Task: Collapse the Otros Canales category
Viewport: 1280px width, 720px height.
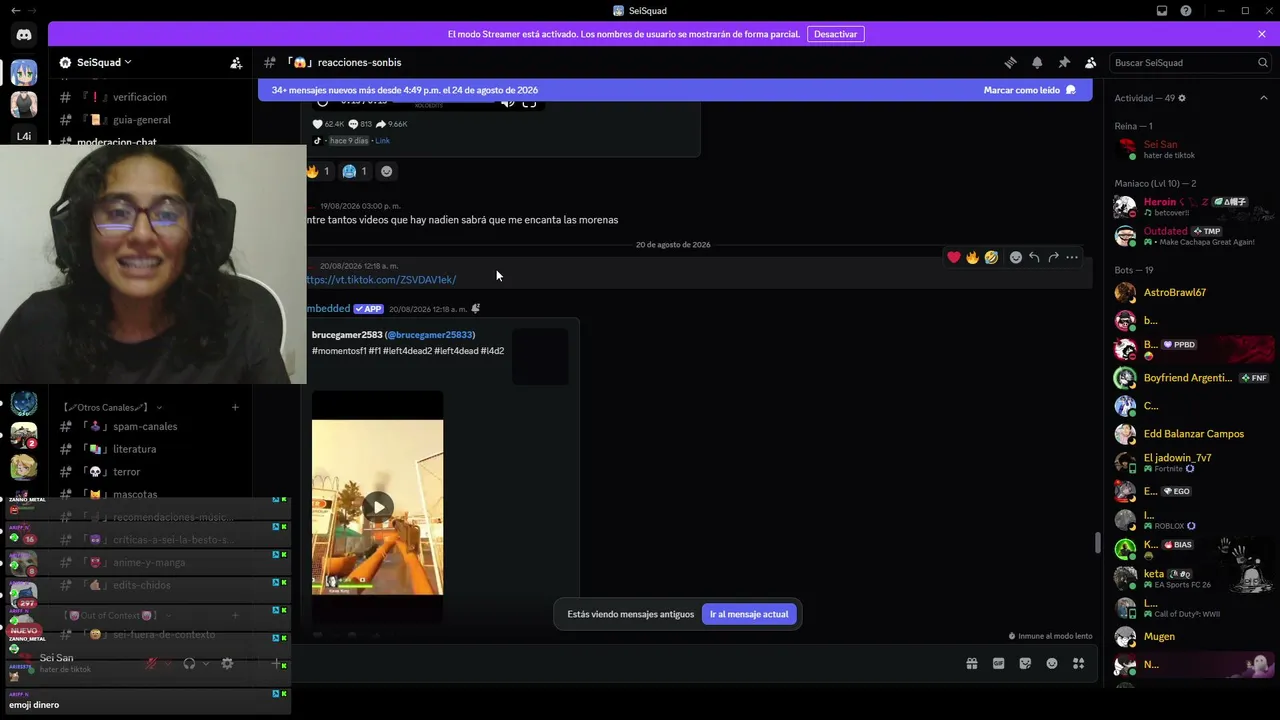Action: point(111,407)
